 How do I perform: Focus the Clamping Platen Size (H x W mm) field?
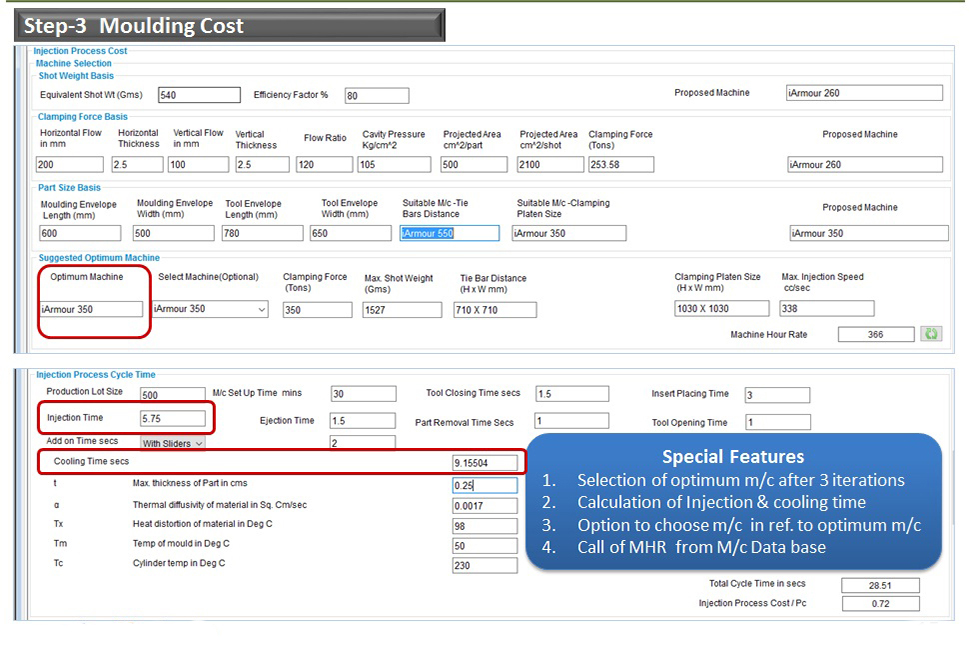pyautogui.click(x=722, y=309)
